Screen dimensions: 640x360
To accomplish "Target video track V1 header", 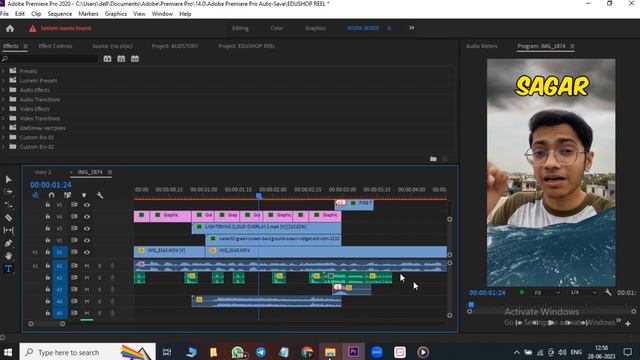I will click(x=60, y=252).
